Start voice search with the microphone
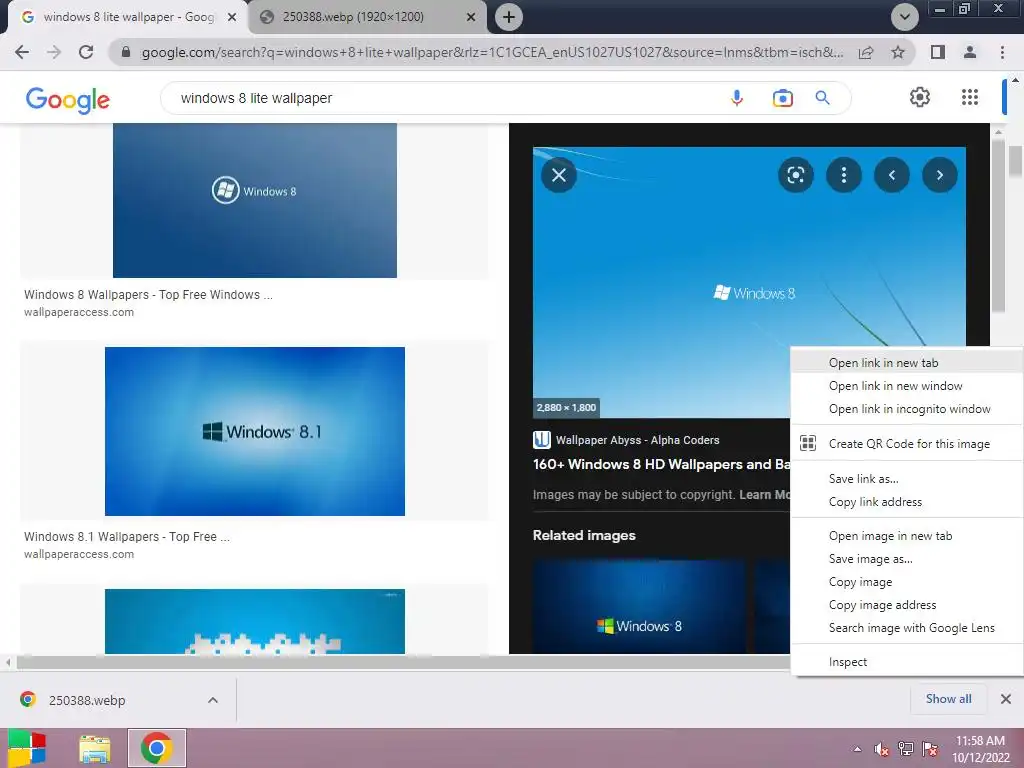The height and width of the screenshot is (768, 1024). pyautogui.click(x=737, y=98)
